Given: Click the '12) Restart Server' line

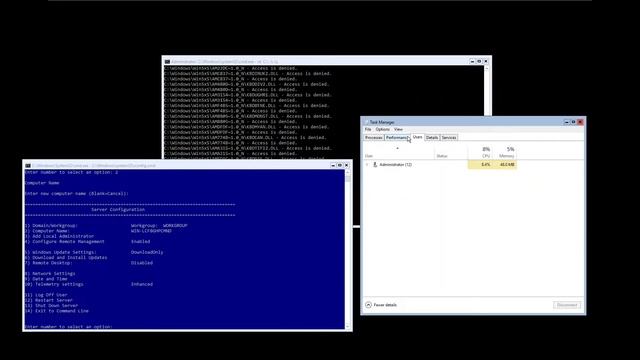Looking at the screenshot, I should coord(49,300).
